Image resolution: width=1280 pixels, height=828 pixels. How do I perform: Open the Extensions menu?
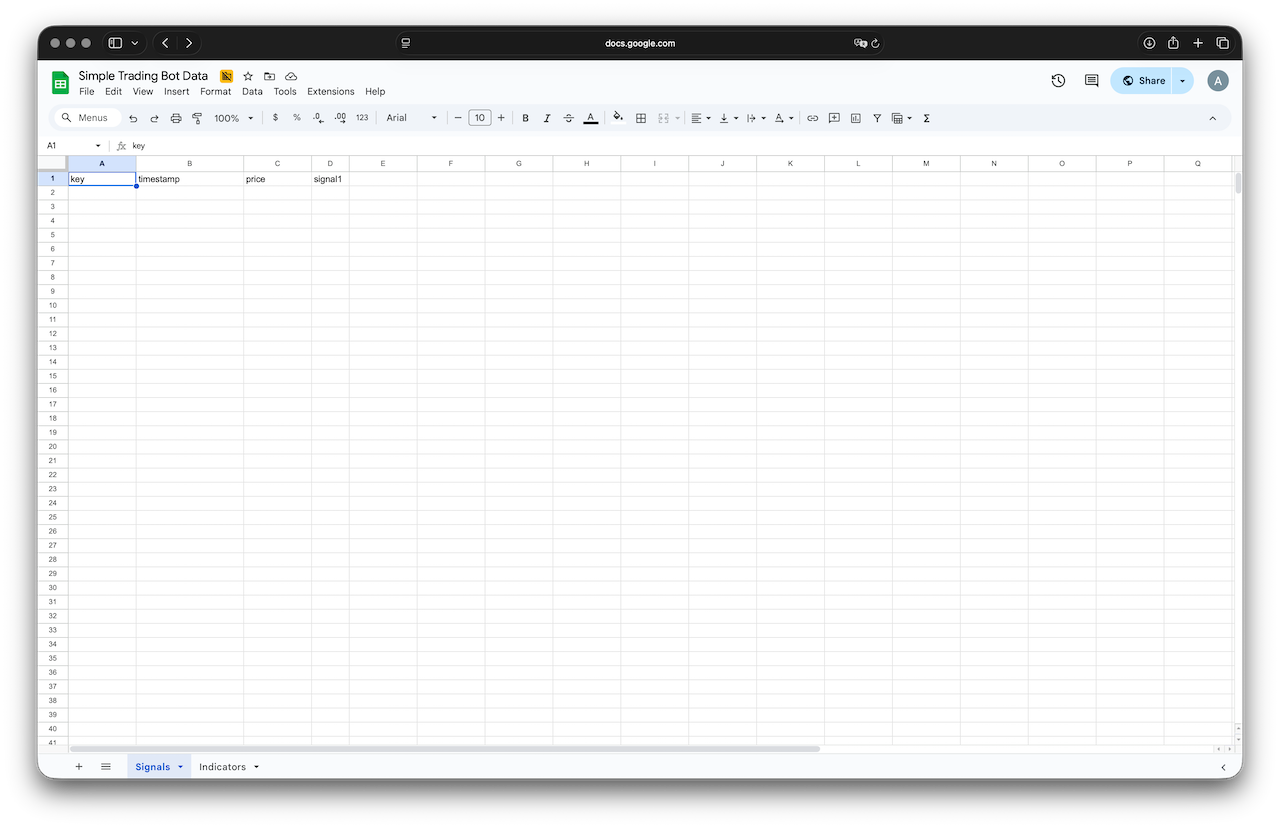coord(330,91)
